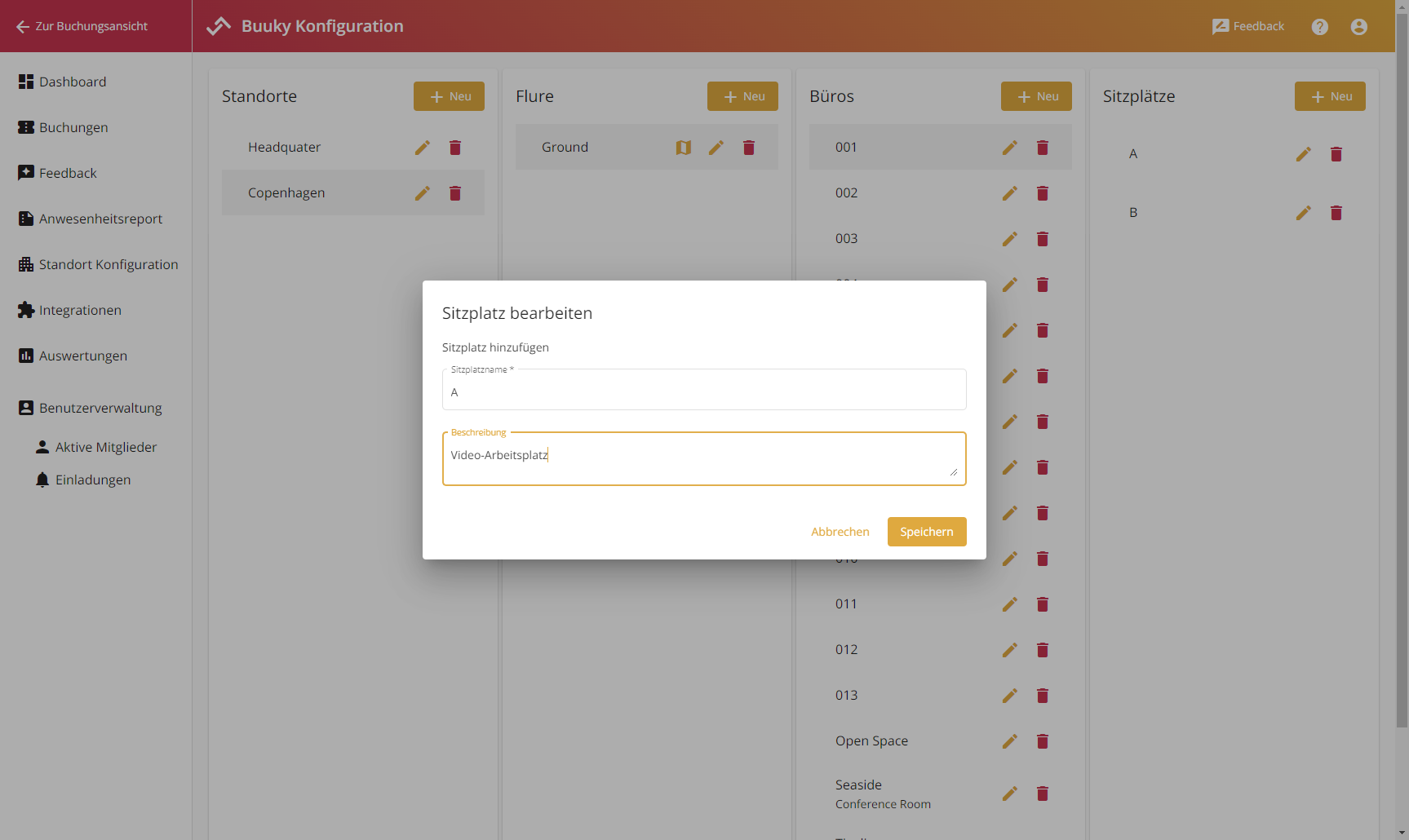Delete office 012
The width and height of the screenshot is (1409, 840).
click(1043, 650)
